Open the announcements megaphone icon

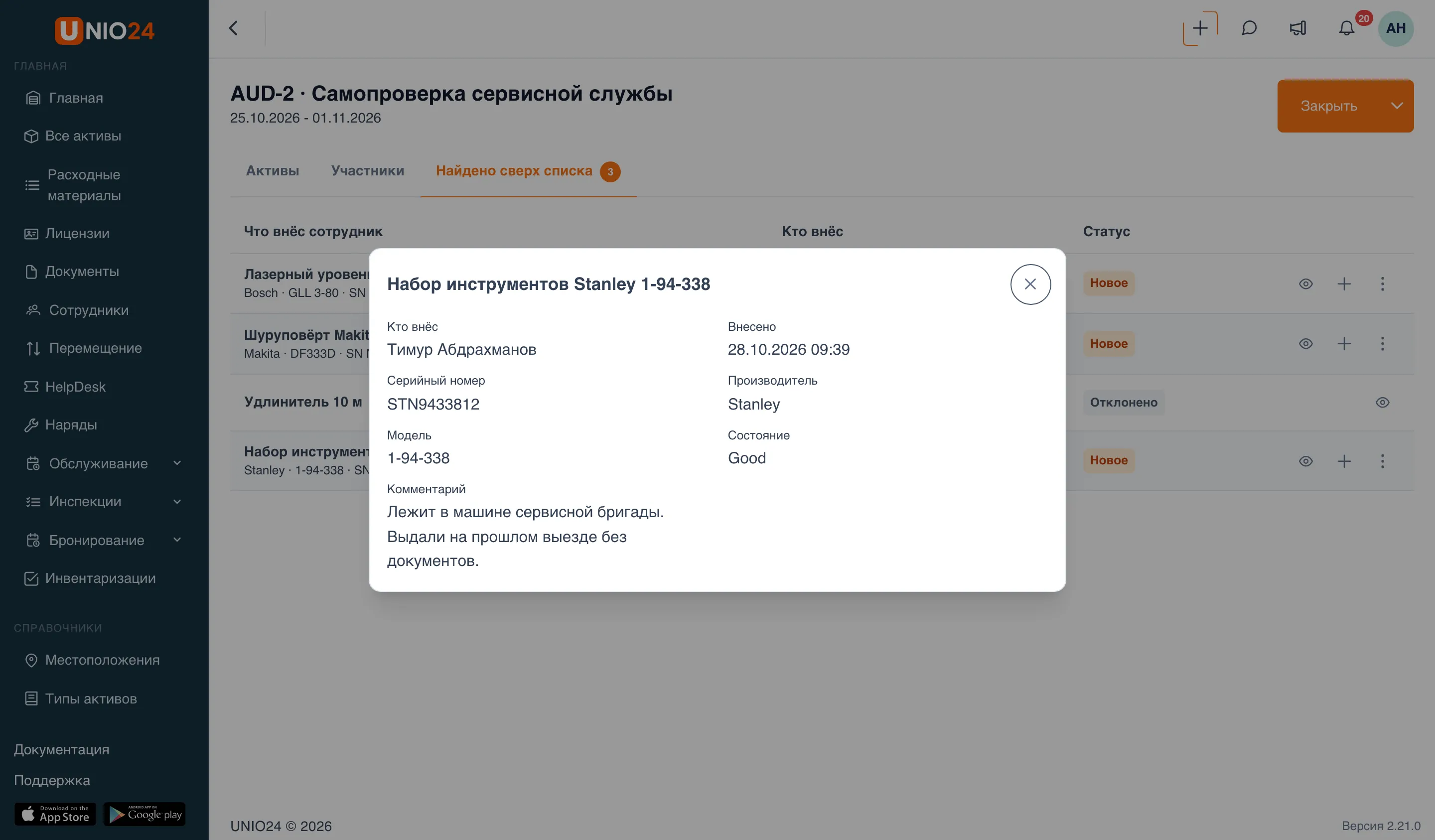(1298, 28)
